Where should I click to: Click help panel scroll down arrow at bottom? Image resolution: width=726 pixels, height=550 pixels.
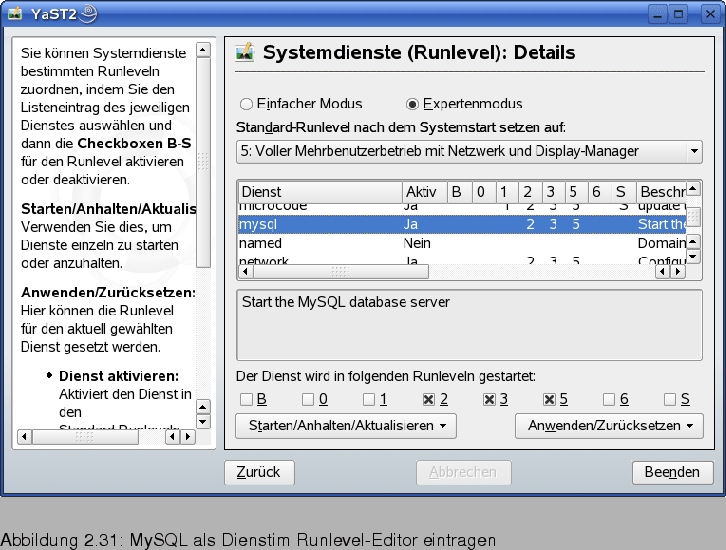pos(203,422)
